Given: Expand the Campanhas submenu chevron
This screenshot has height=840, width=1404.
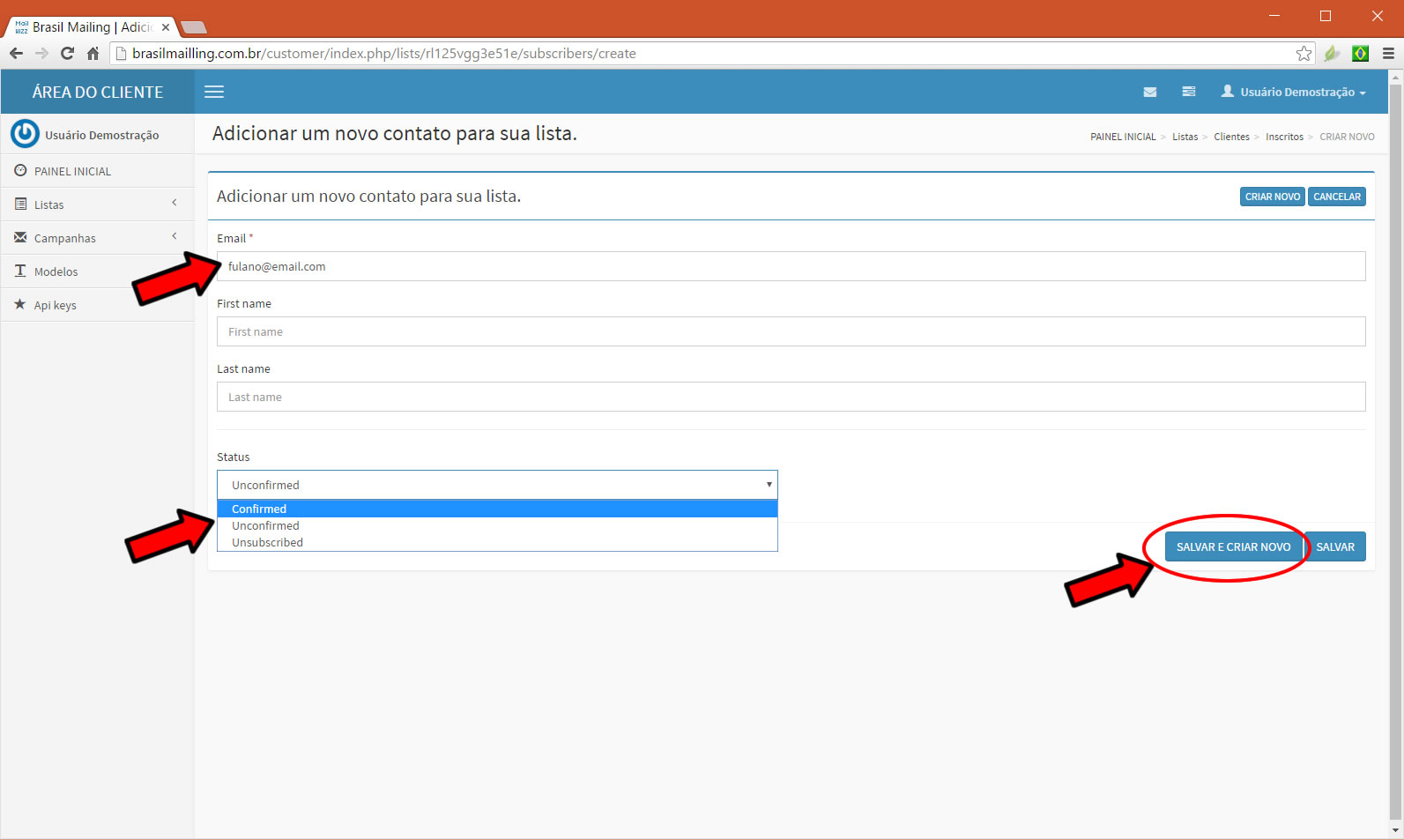Looking at the screenshot, I should 175,236.
